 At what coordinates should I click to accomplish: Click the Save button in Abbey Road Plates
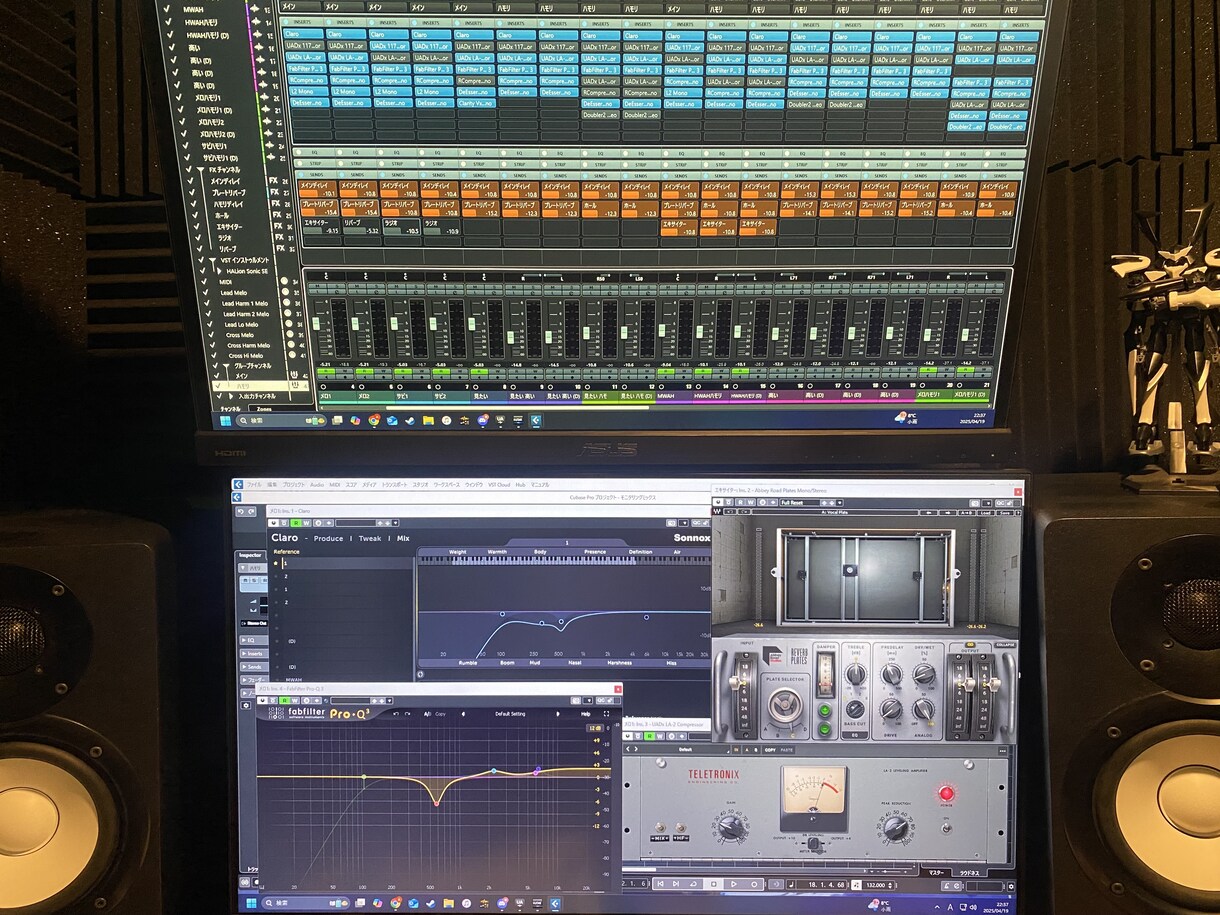(1004, 512)
